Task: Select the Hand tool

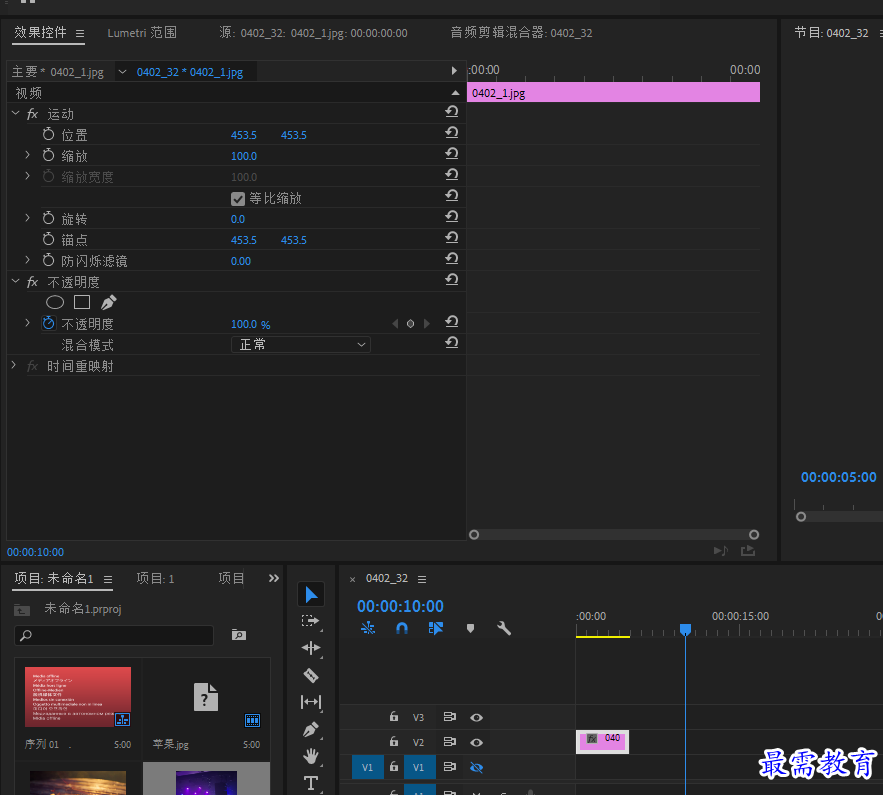Action: pyautogui.click(x=311, y=756)
